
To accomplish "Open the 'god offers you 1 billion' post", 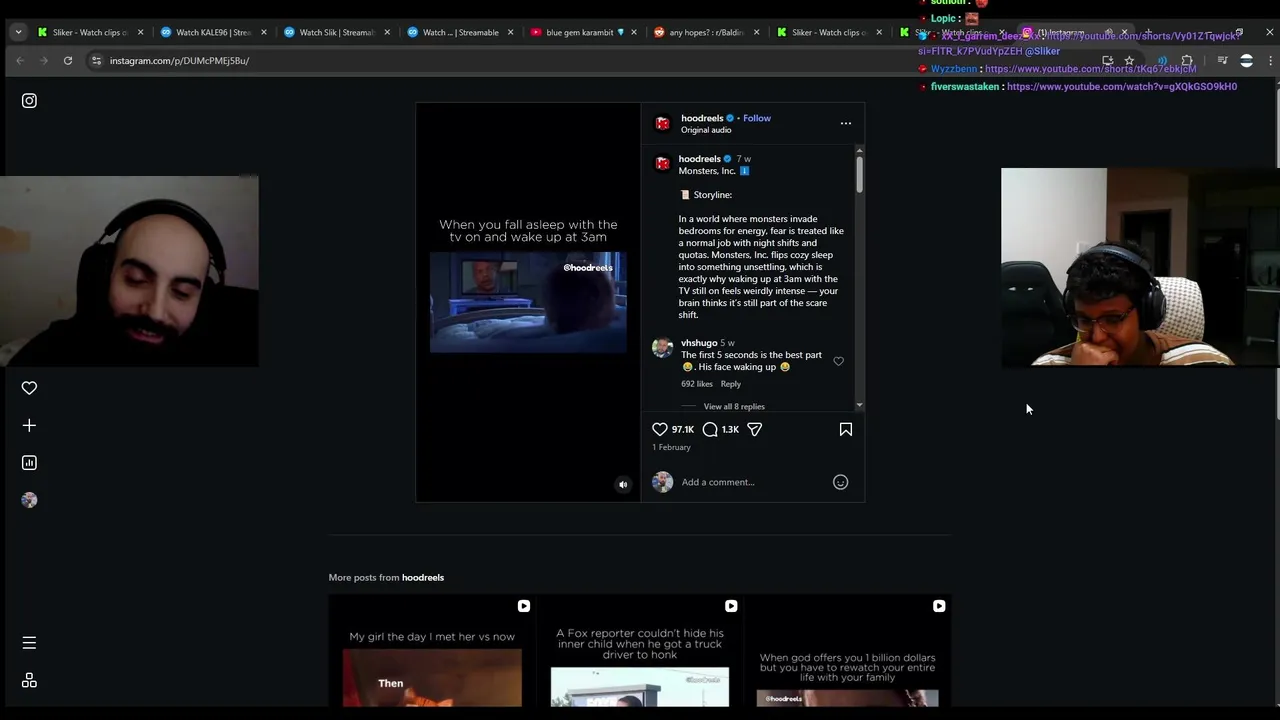I will [847, 651].
